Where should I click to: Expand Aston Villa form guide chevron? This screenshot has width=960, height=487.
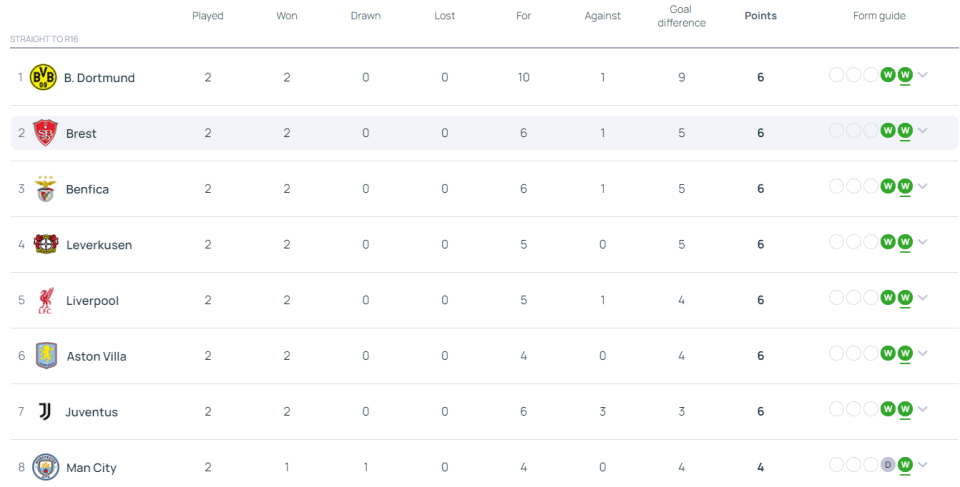[923, 354]
